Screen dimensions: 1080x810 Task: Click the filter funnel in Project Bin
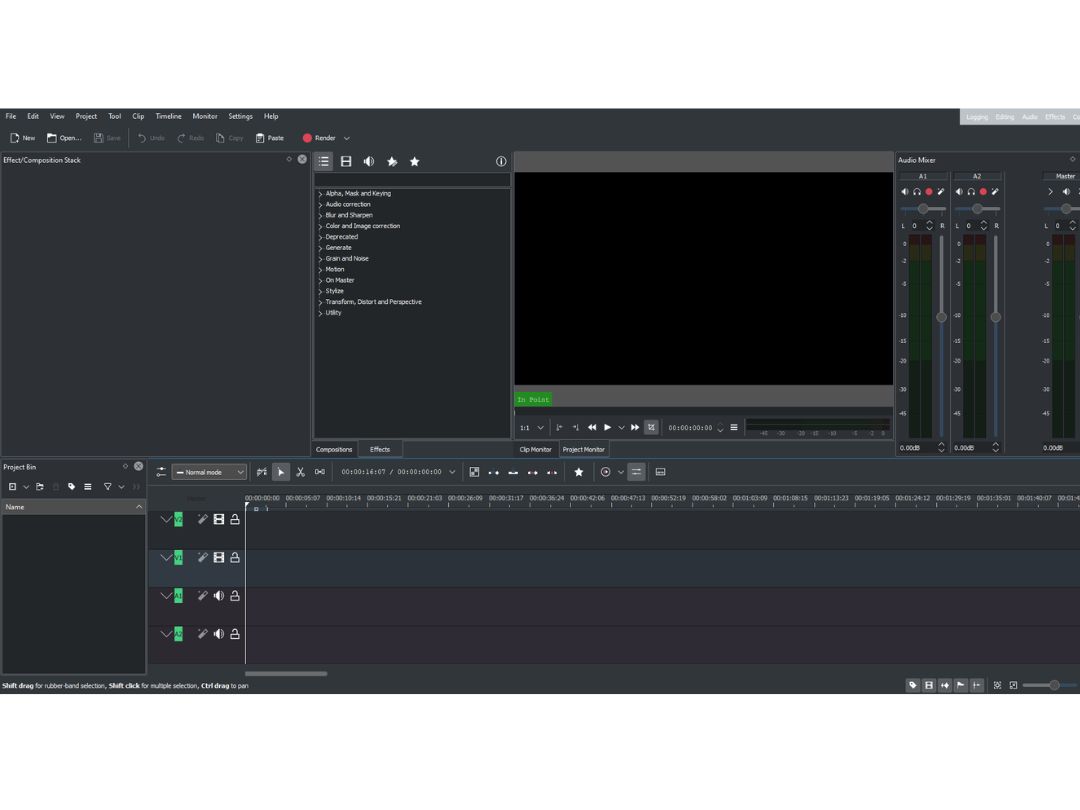(107, 486)
